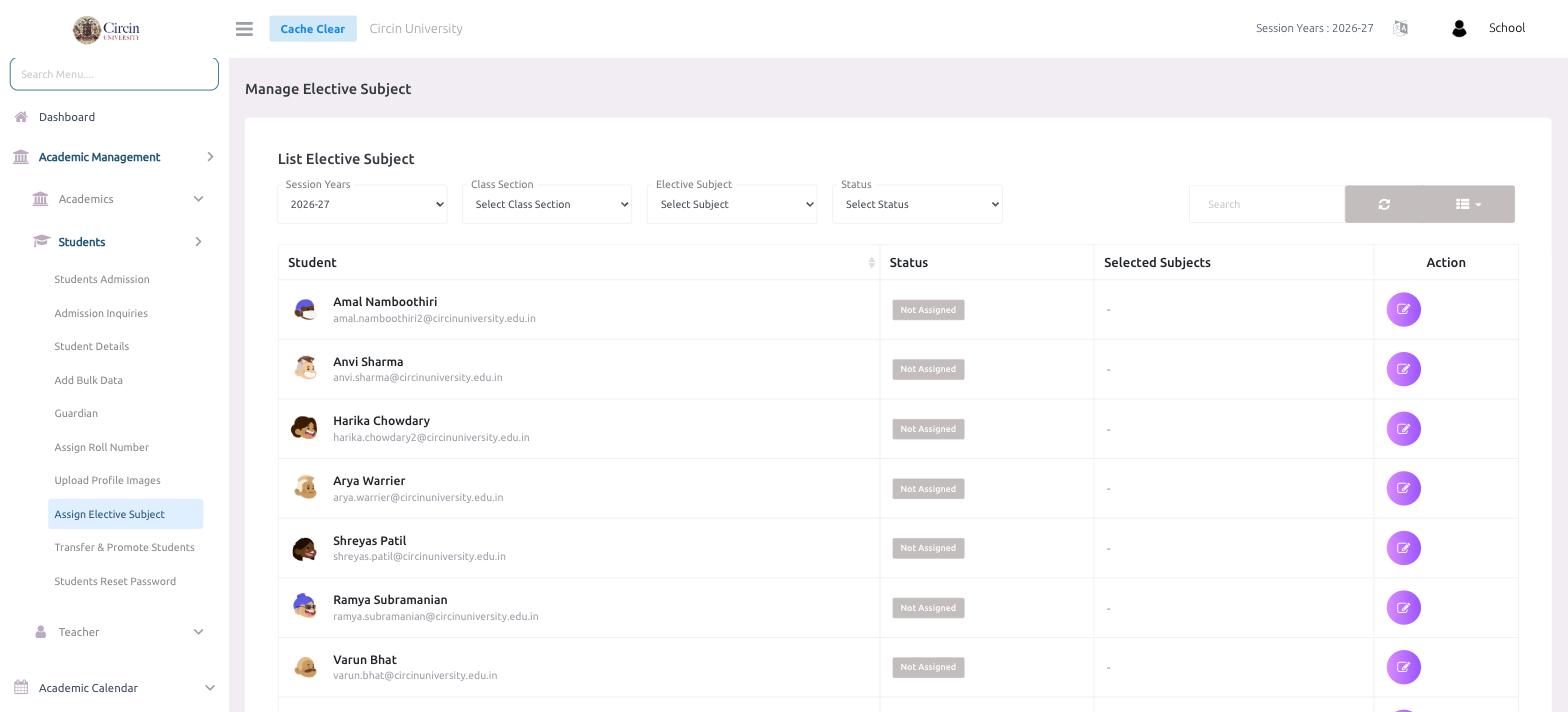This screenshot has width=1568, height=712.
Task: Edit elective subjects for Amal Namboothiri
Action: pos(1404,310)
